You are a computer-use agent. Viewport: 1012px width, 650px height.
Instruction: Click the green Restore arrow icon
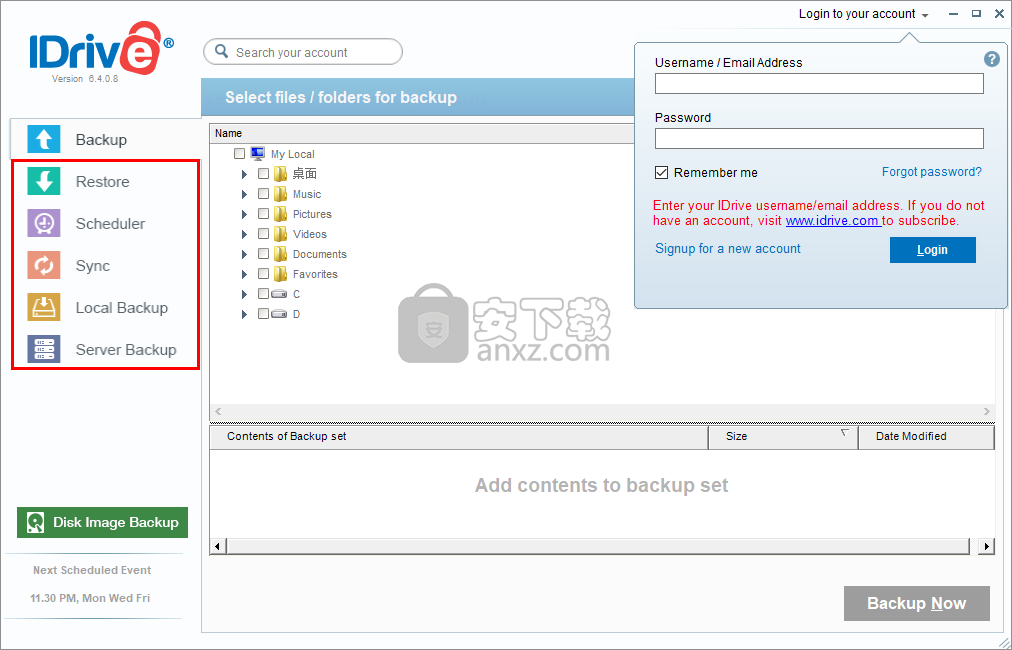(x=44, y=181)
